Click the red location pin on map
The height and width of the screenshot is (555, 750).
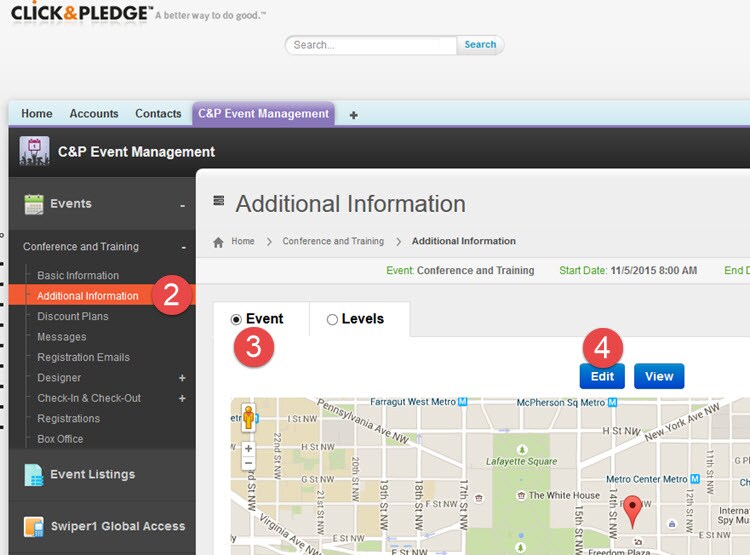point(633,511)
